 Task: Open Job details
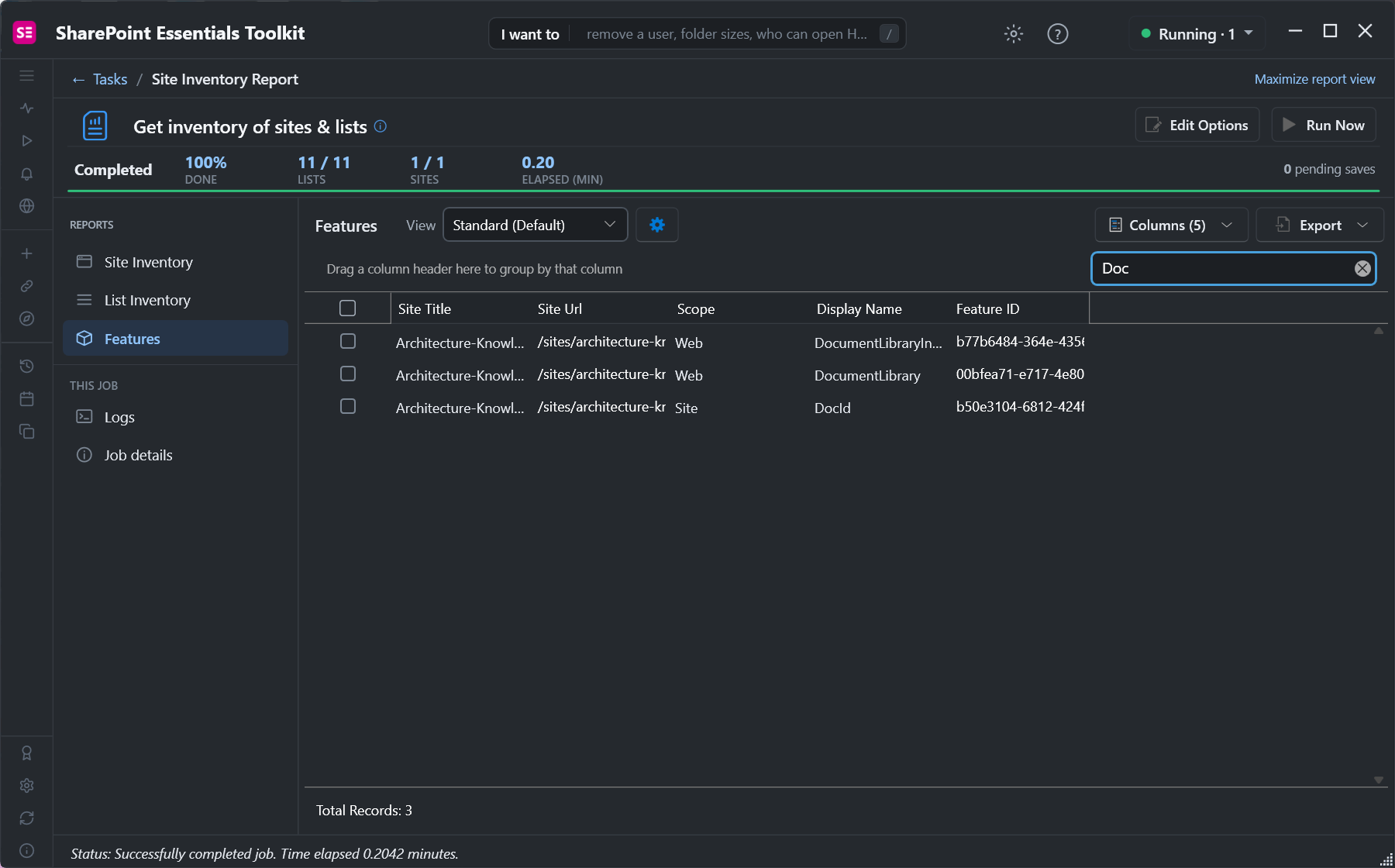click(175, 455)
